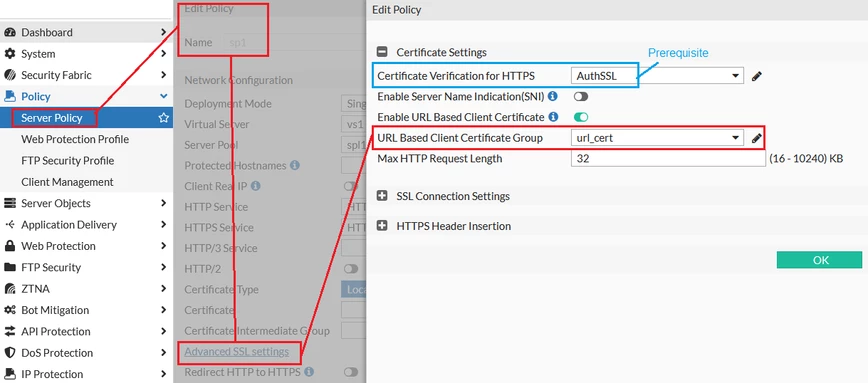Open Client Management menu item

tap(86, 182)
